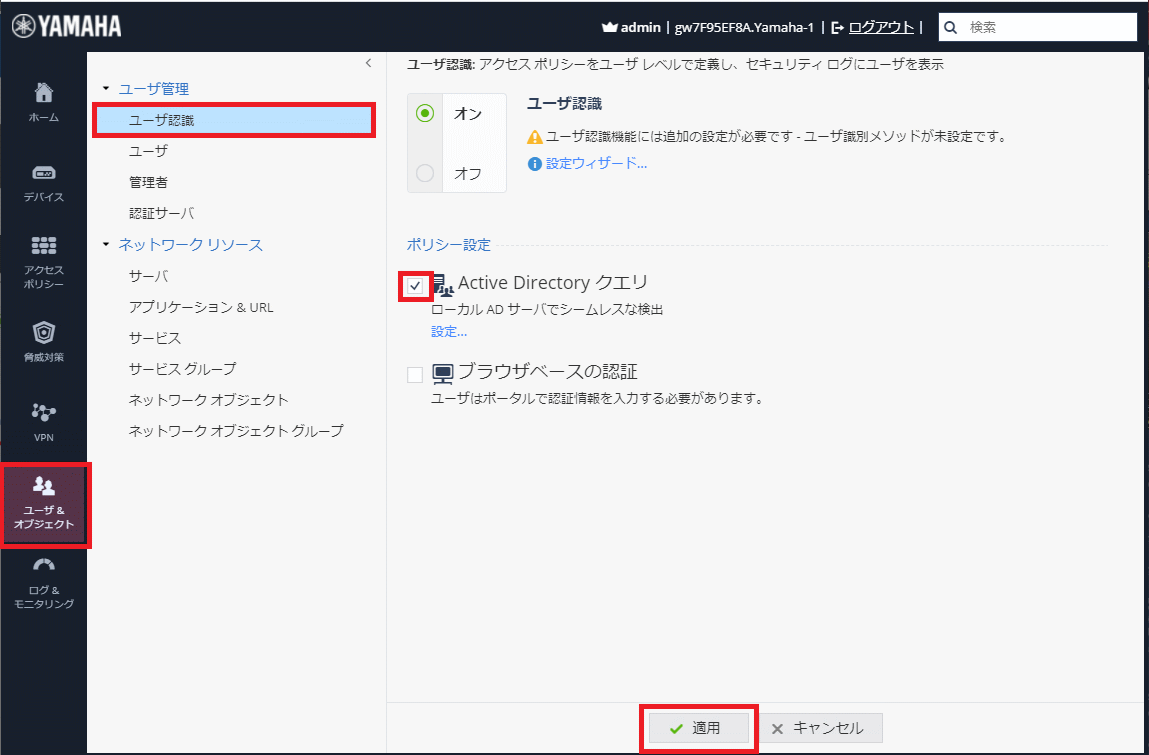Select サービス グループ in navigation tree
1149x755 pixels.
182,369
